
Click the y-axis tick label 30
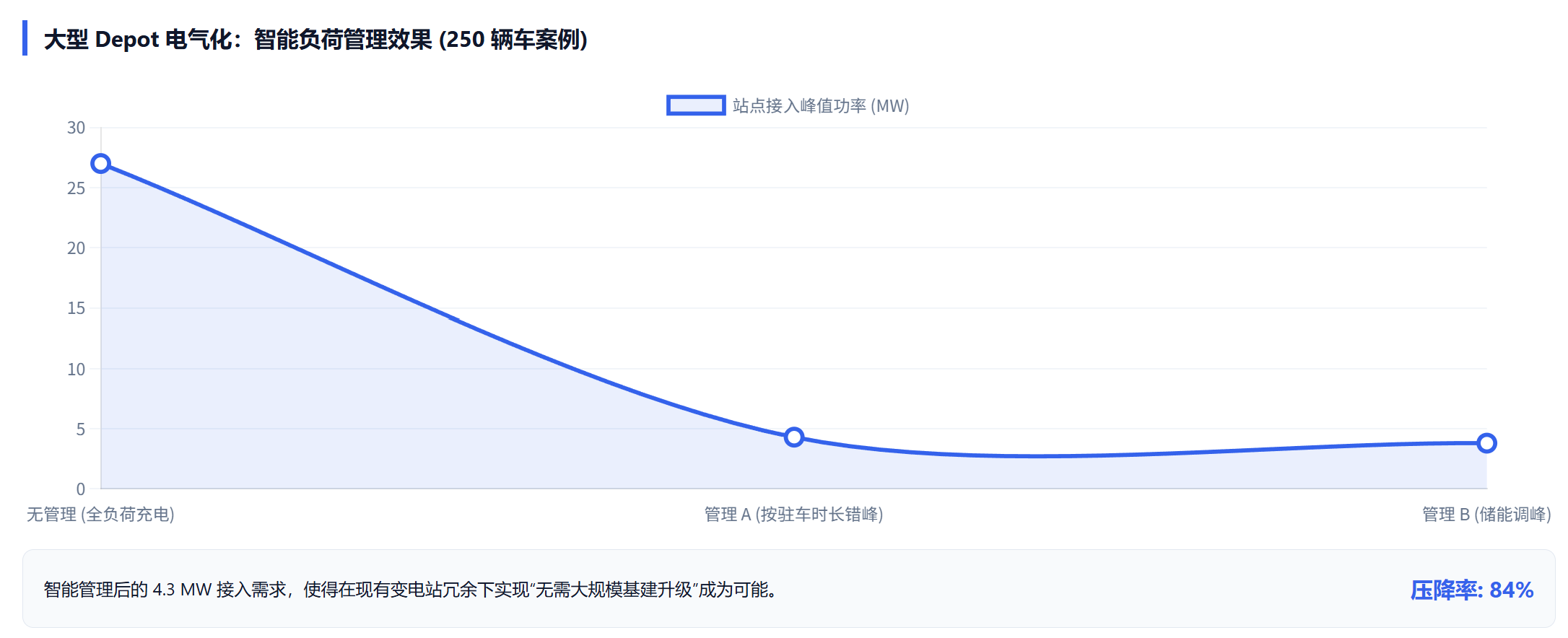pos(76,128)
